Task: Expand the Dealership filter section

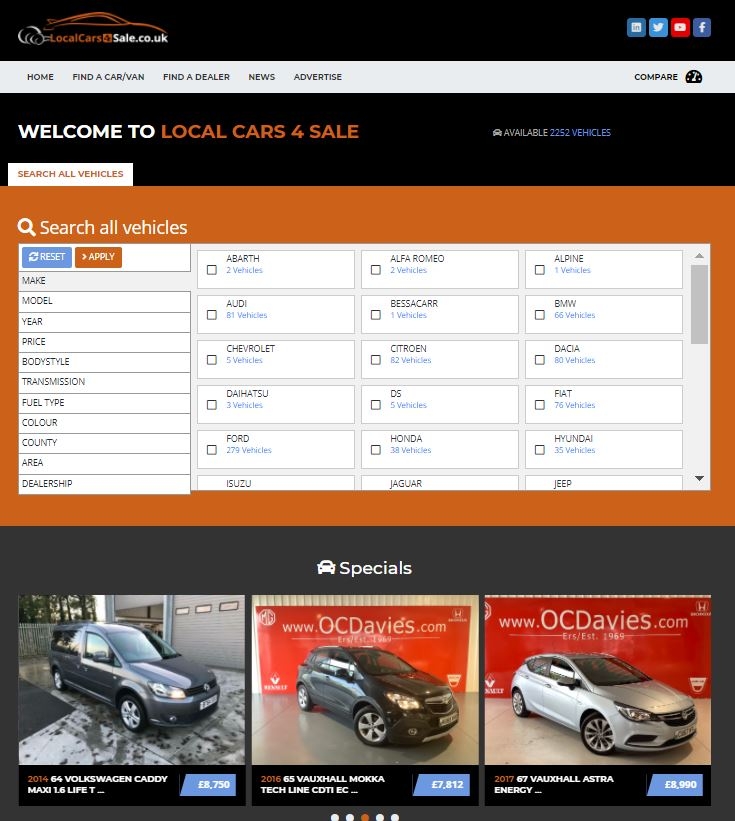Action: coord(104,484)
